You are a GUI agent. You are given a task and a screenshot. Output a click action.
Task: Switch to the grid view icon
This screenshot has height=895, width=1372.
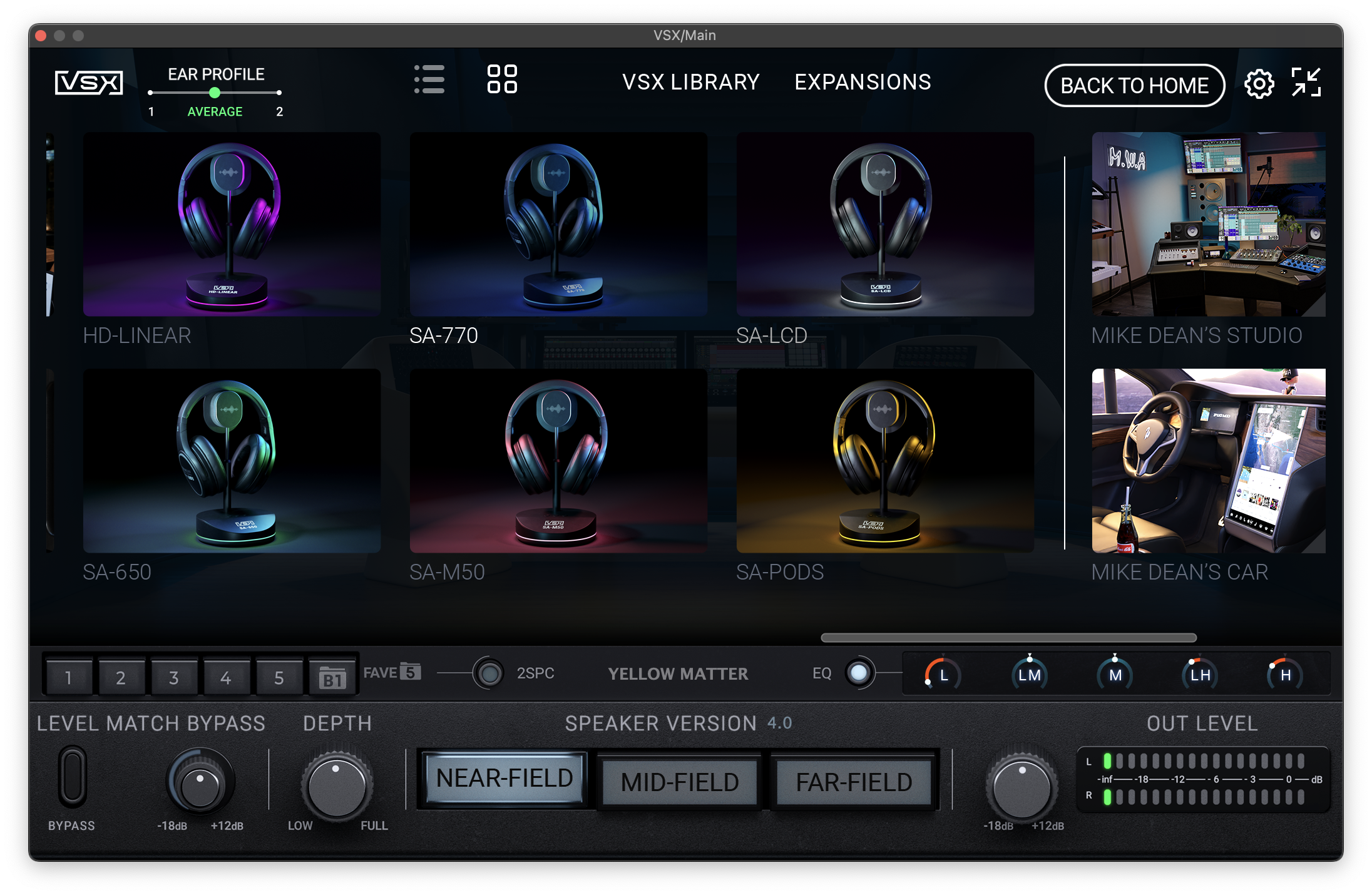coord(502,79)
